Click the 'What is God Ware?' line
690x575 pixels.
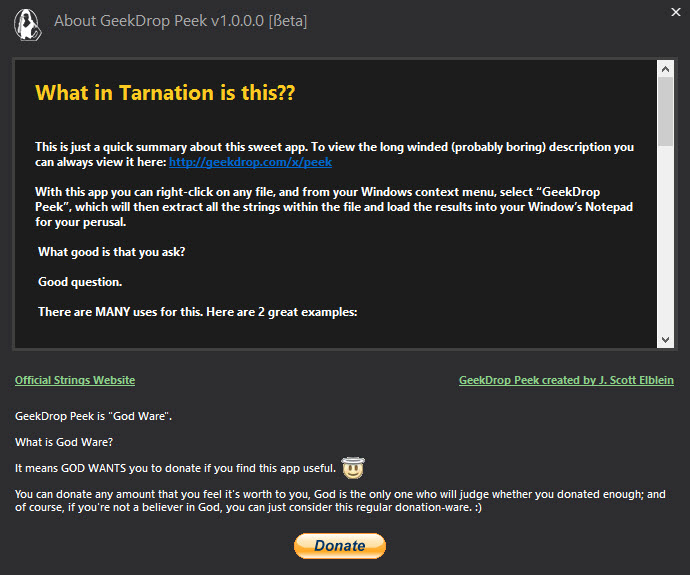click(x=64, y=442)
